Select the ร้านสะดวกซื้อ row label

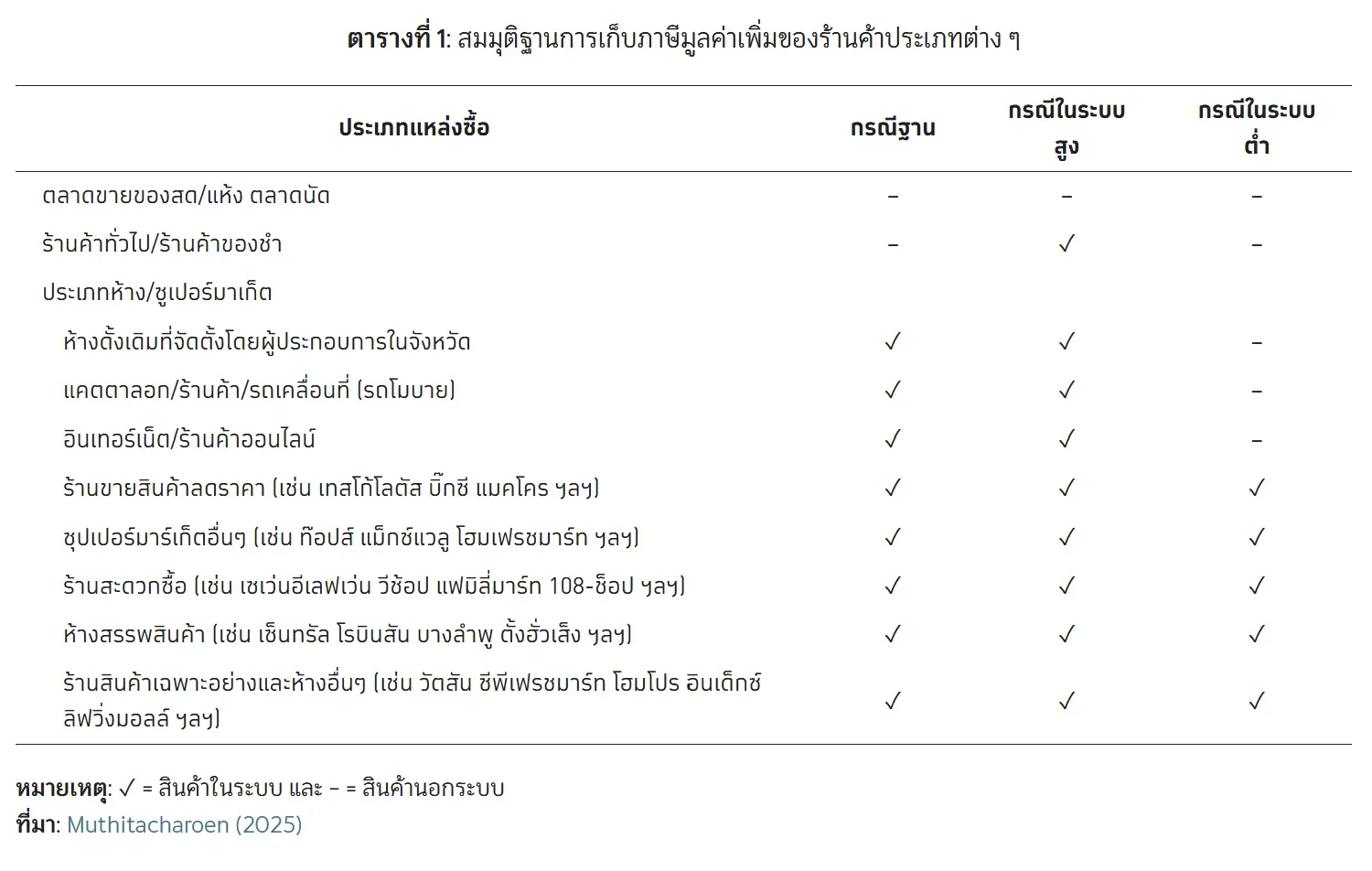374,586
